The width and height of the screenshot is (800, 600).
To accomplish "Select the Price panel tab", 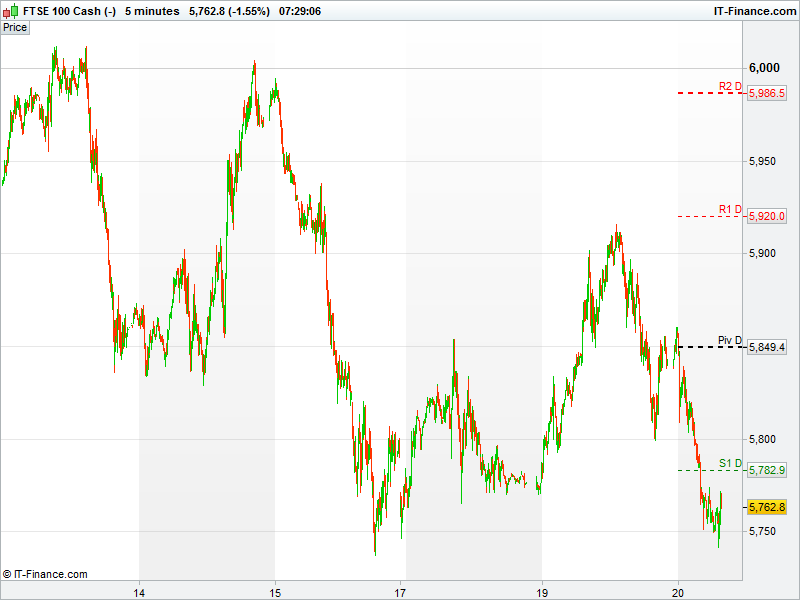I will pos(15,27).
